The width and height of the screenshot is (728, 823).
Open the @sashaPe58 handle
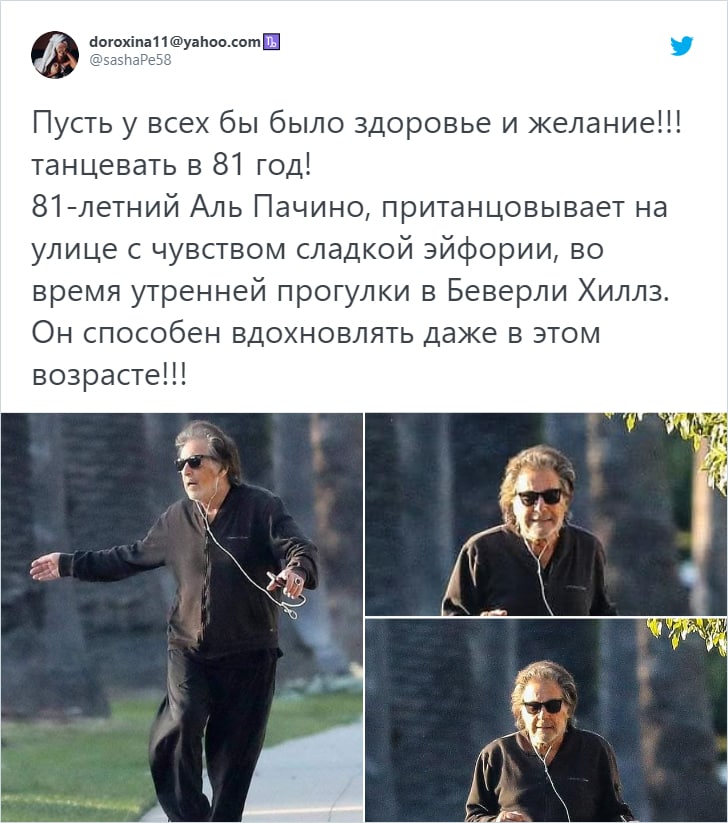[130, 60]
